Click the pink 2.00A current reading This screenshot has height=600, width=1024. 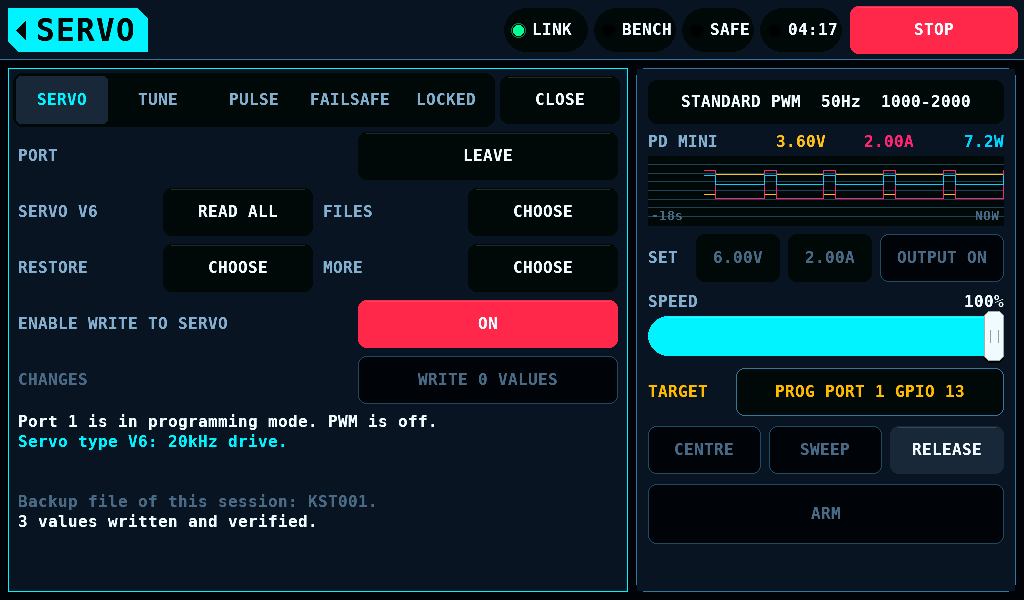tap(888, 142)
